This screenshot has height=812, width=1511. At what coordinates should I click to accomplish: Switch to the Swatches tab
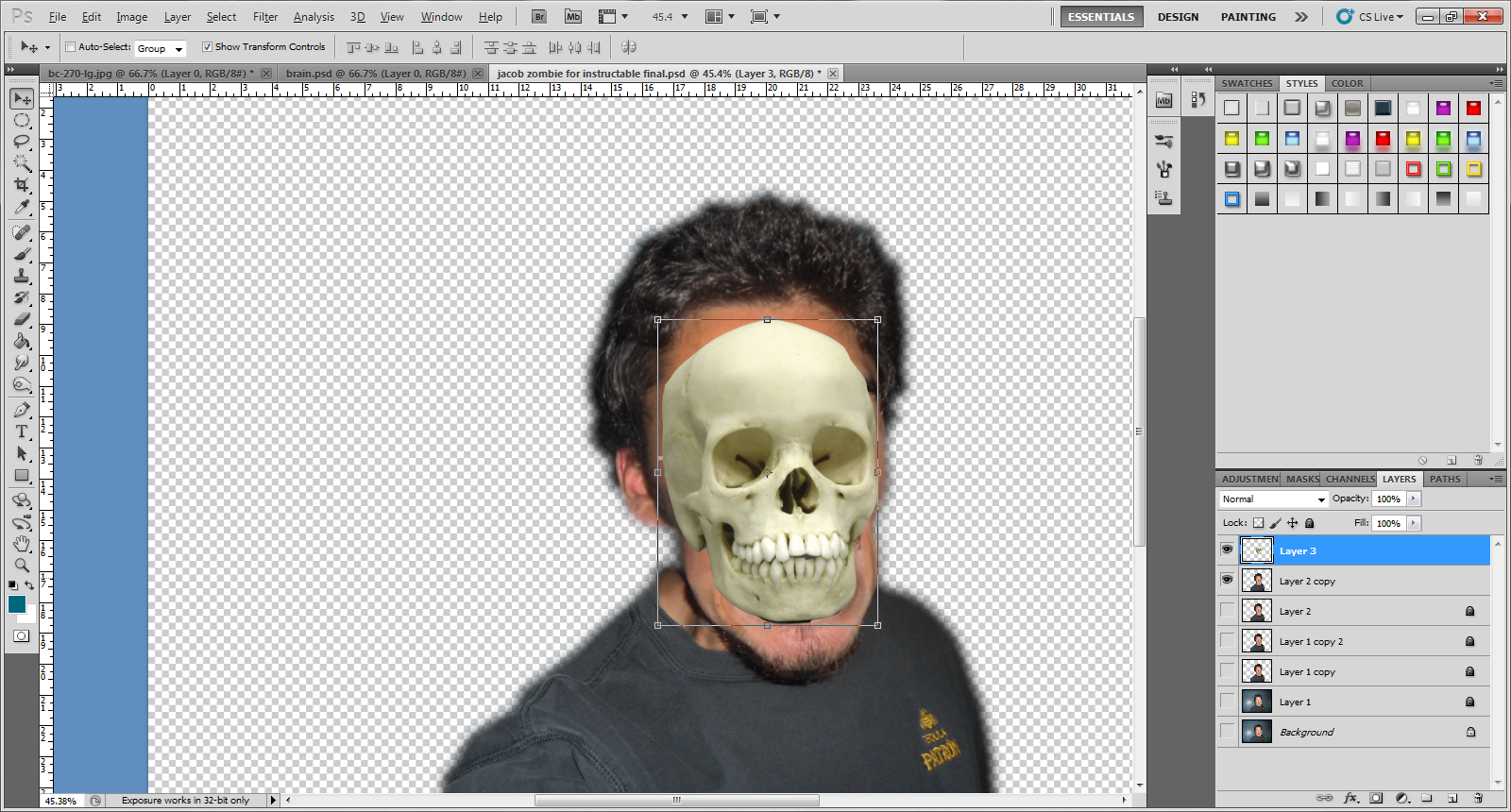tap(1247, 83)
